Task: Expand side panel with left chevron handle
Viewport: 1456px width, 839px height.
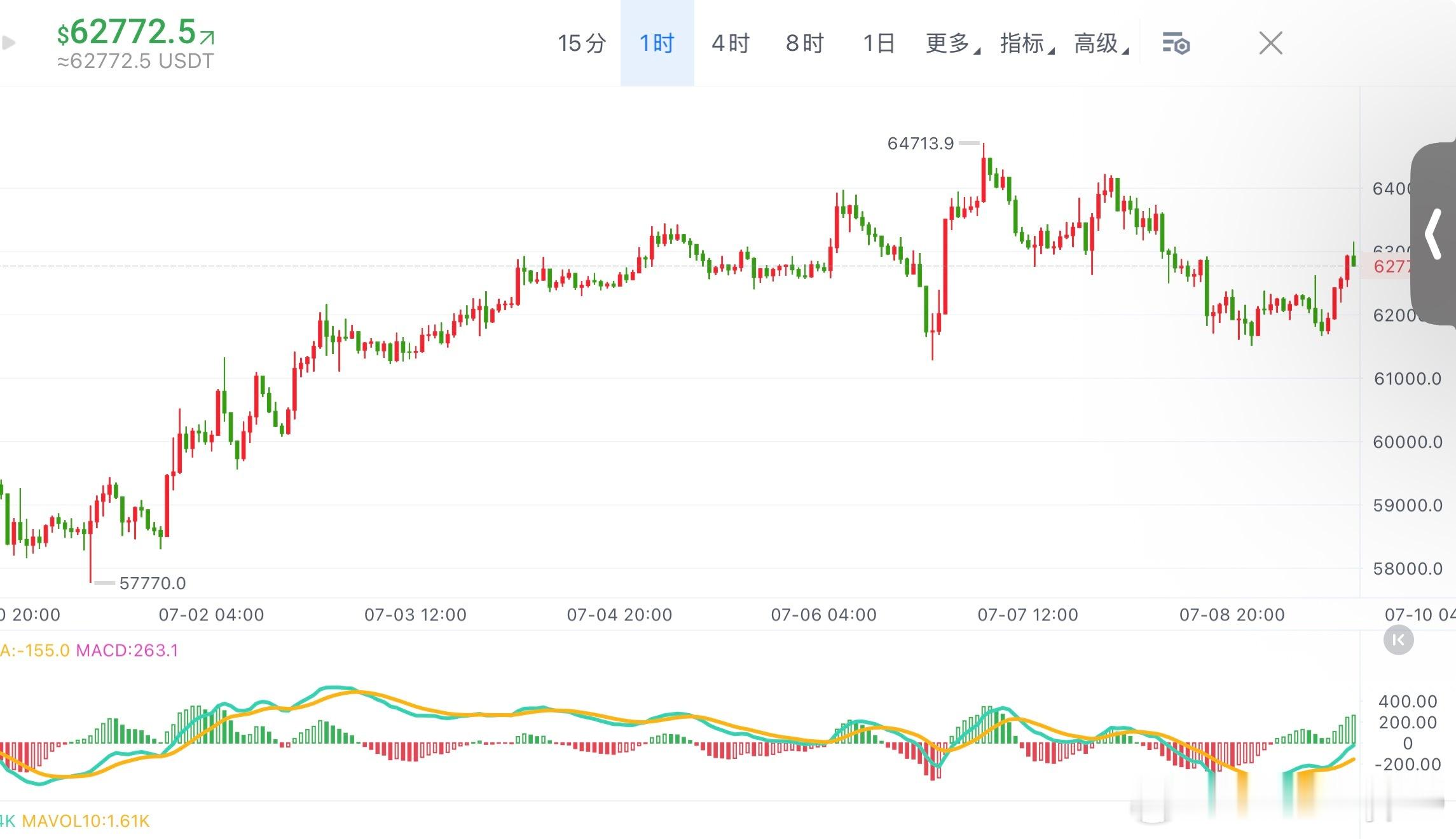Action: click(x=1433, y=234)
